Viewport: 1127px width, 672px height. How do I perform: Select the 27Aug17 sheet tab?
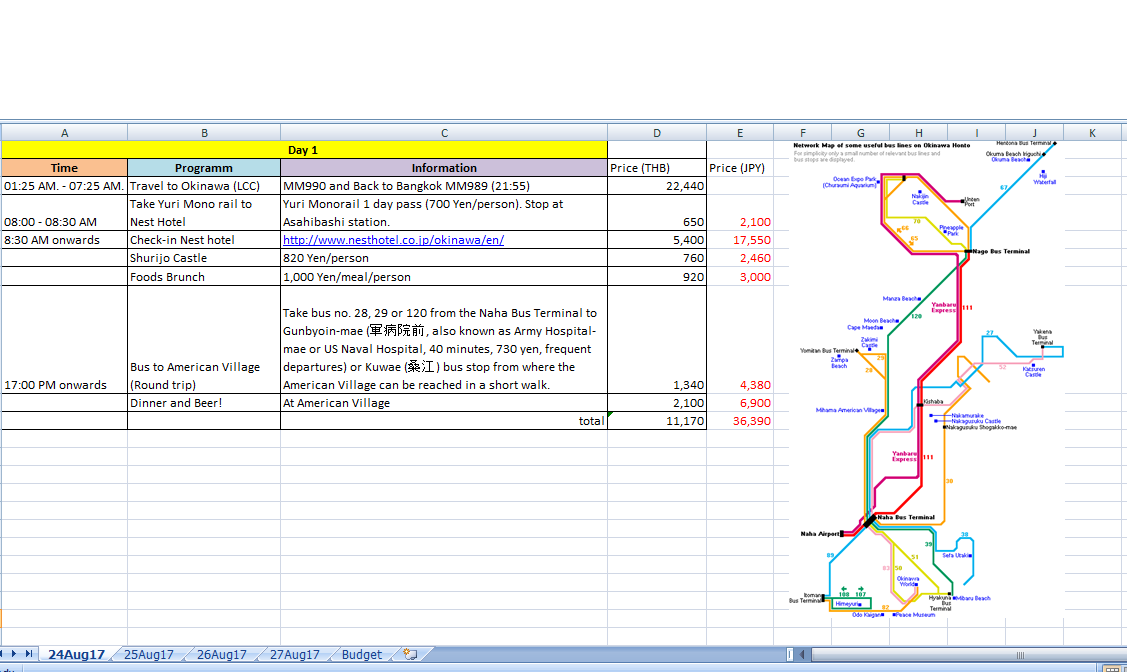[x=294, y=655]
